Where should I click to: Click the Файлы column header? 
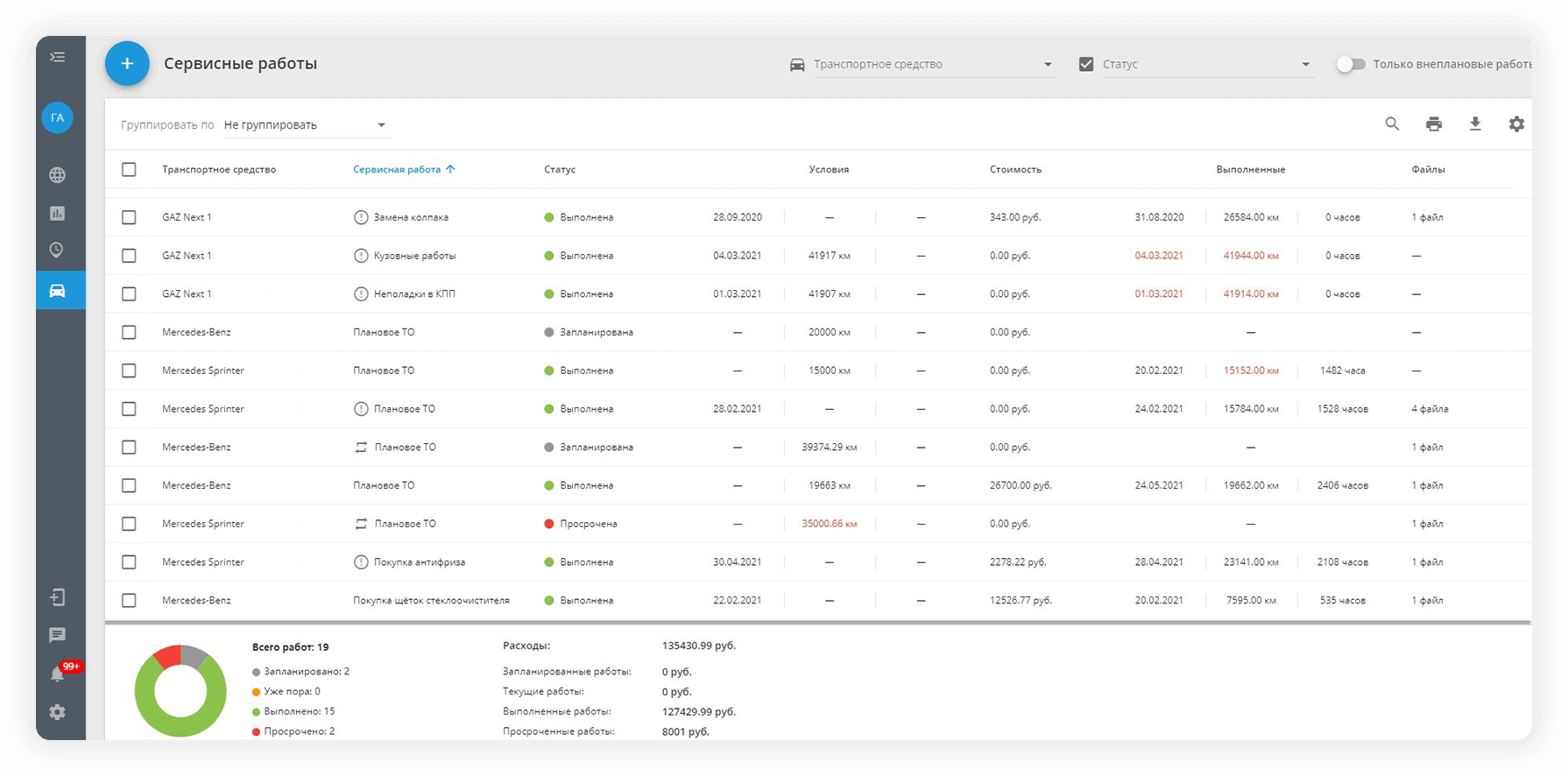pyautogui.click(x=1429, y=169)
